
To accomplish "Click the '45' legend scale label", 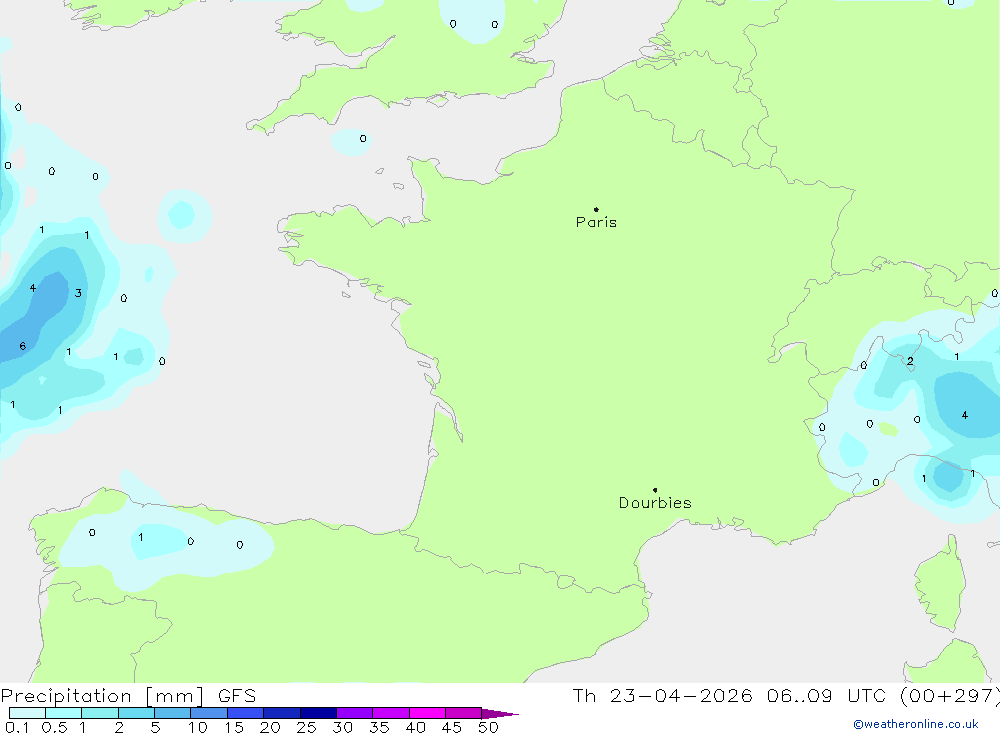I will tap(452, 727).
